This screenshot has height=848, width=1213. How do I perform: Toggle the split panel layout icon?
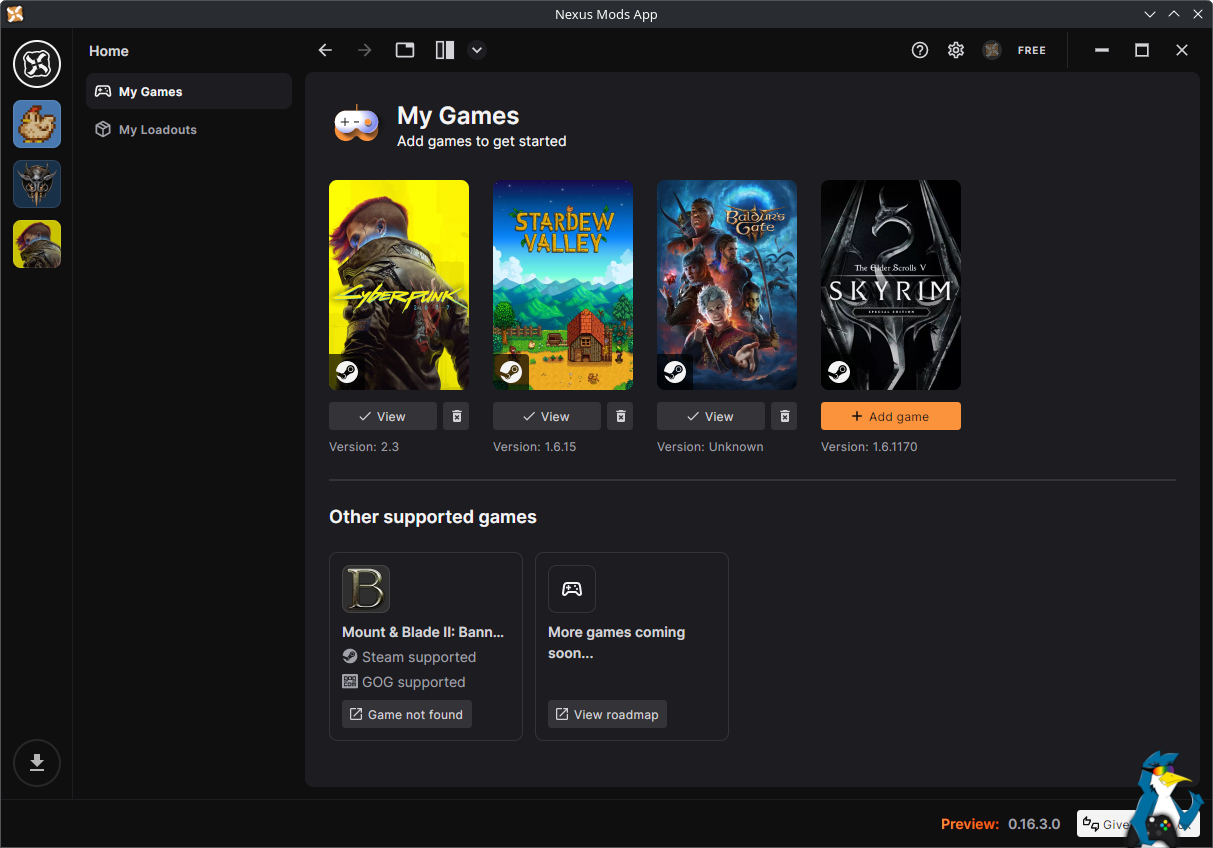coord(445,50)
